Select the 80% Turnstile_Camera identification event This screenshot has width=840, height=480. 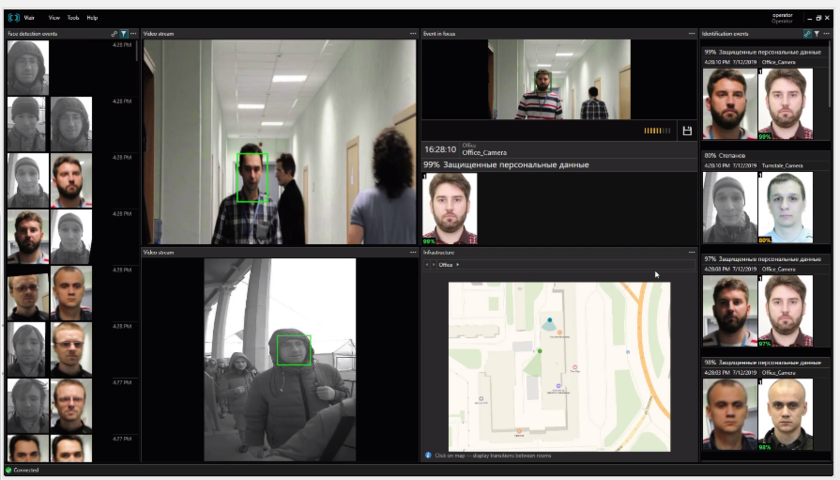click(x=764, y=200)
